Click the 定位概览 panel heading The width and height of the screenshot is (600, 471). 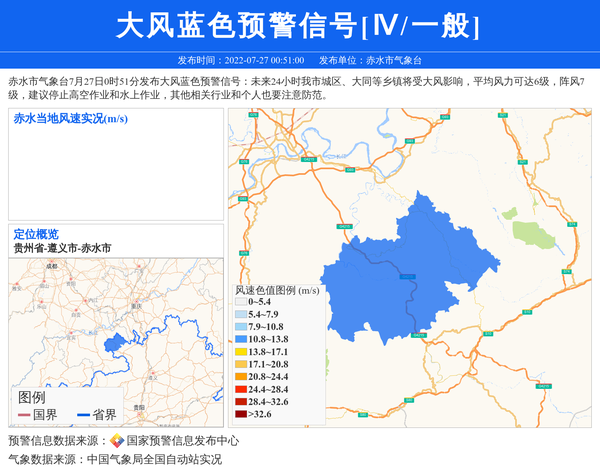coord(36,234)
